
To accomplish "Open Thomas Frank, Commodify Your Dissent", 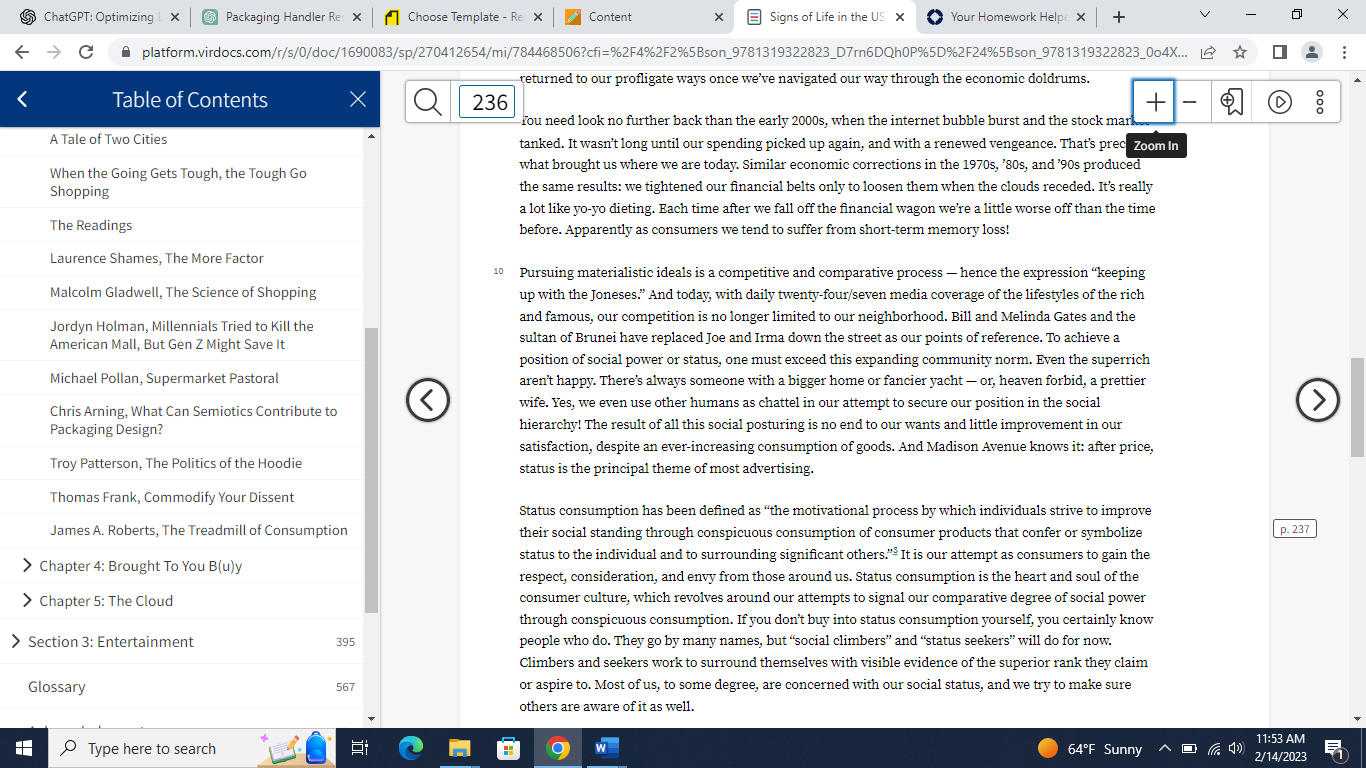I will click(x=172, y=497).
